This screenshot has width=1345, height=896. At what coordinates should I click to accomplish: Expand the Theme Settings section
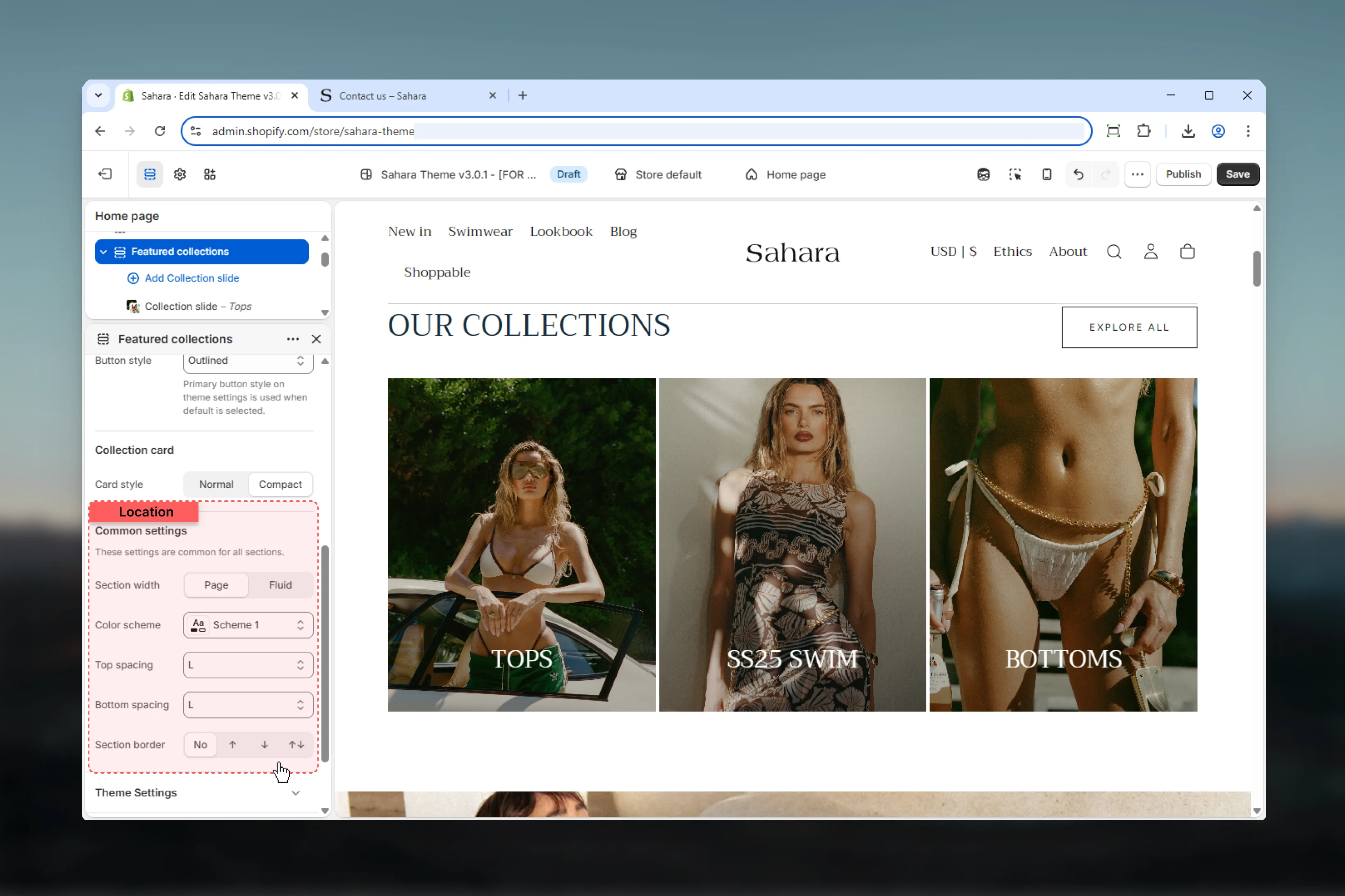(197, 793)
